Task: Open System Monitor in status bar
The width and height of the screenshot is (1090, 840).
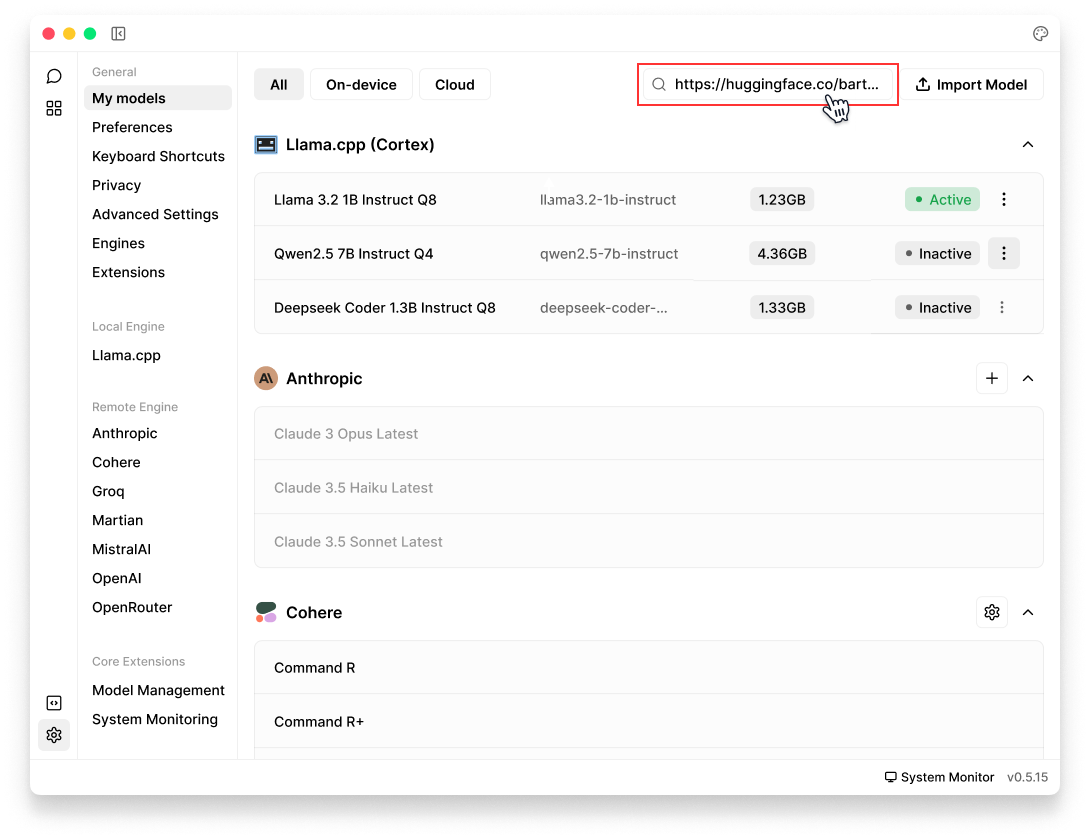Action: [939, 777]
